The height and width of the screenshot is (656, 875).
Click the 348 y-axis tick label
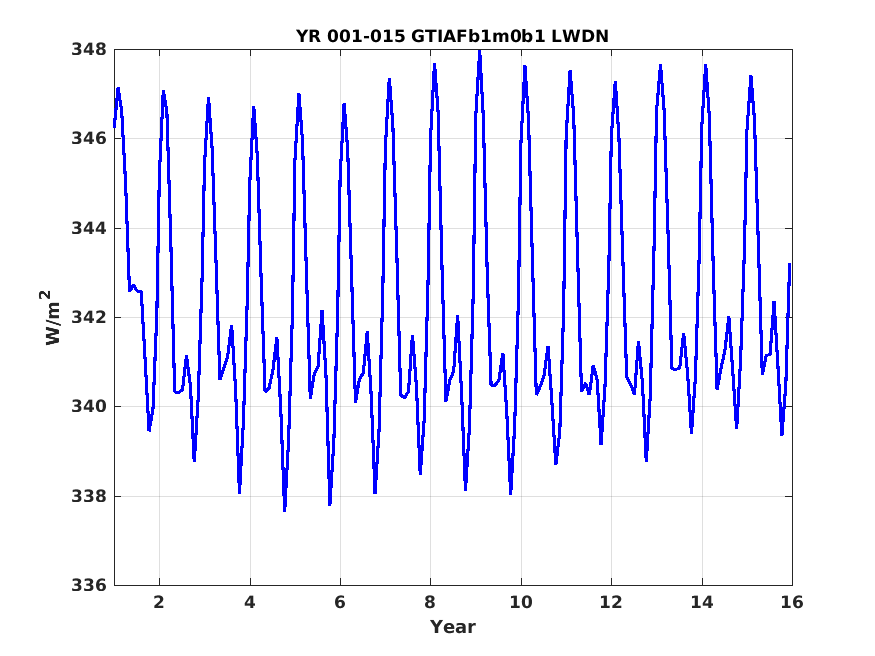[89, 49]
